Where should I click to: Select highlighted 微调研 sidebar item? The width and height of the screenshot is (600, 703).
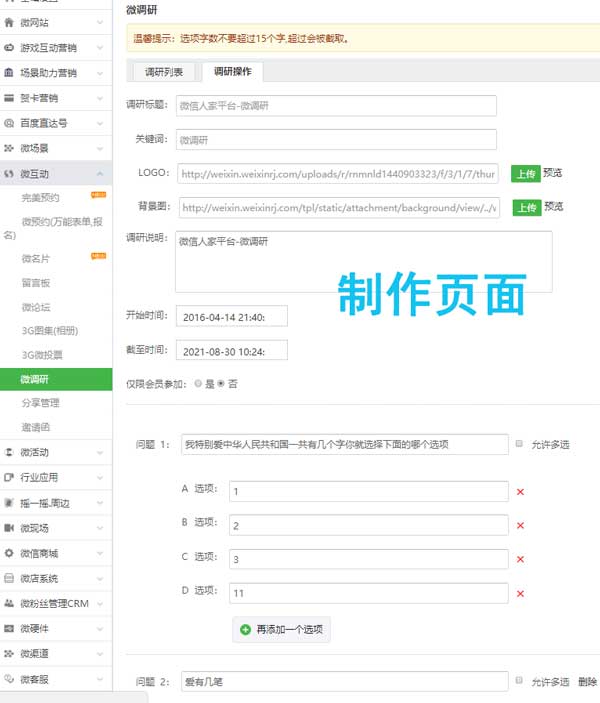(x=56, y=379)
